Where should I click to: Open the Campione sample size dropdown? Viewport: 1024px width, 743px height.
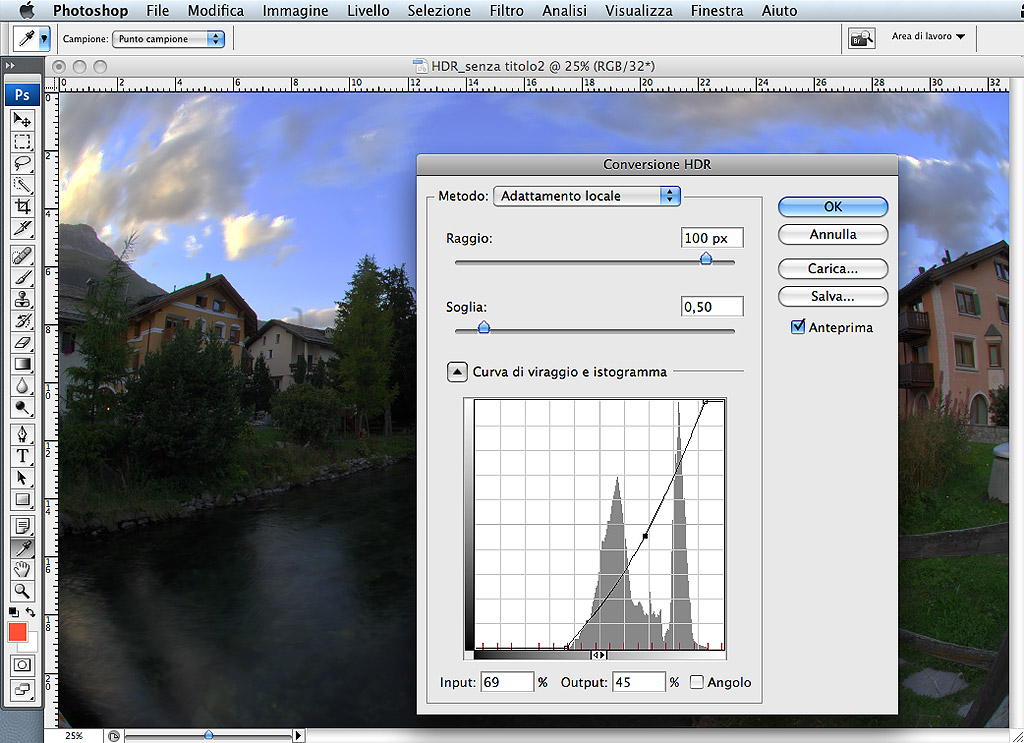168,39
